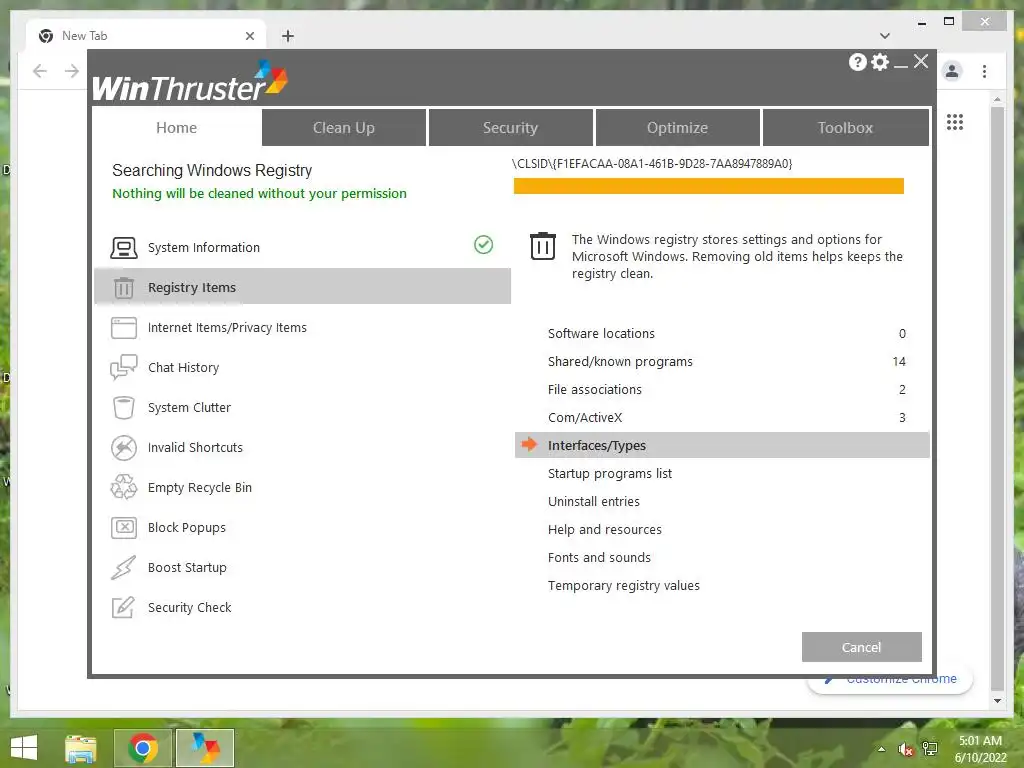Close the Chrome New Tab tab
The image size is (1024, 768).
(x=249, y=36)
